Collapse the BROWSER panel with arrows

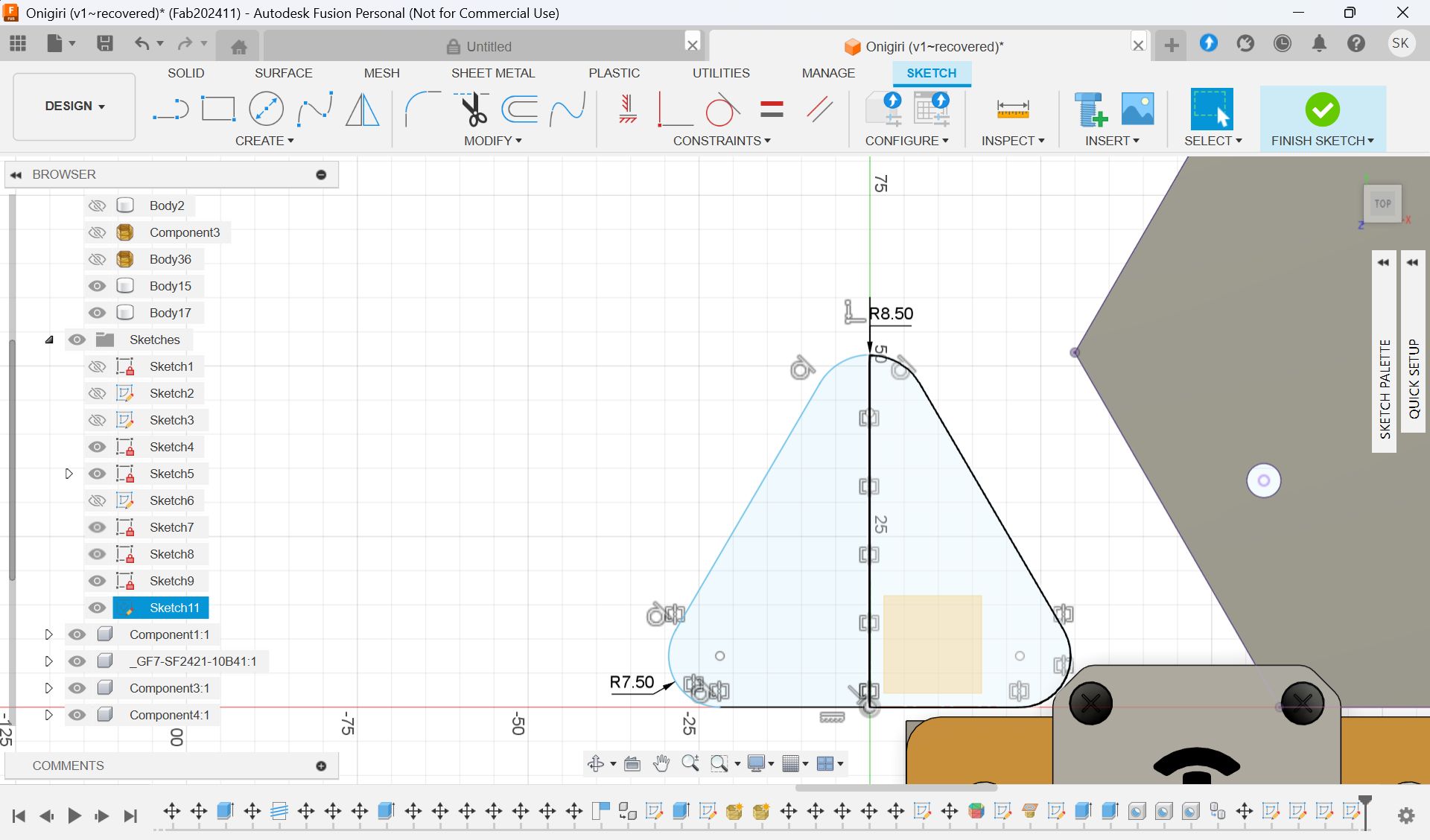16,174
